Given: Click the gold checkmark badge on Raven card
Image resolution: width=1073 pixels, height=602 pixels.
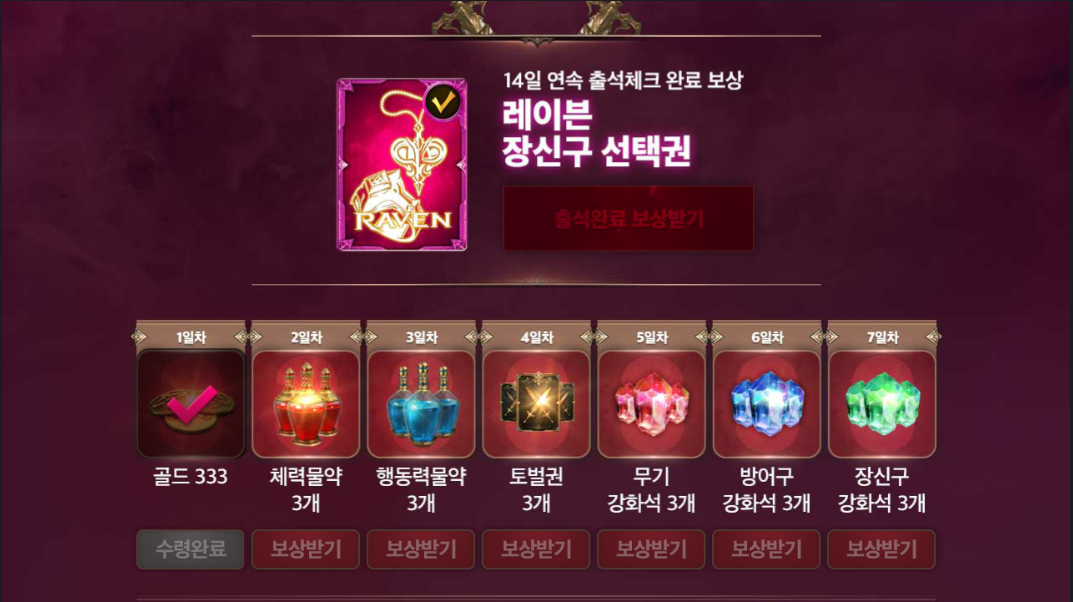Looking at the screenshot, I should pyautogui.click(x=443, y=103).
